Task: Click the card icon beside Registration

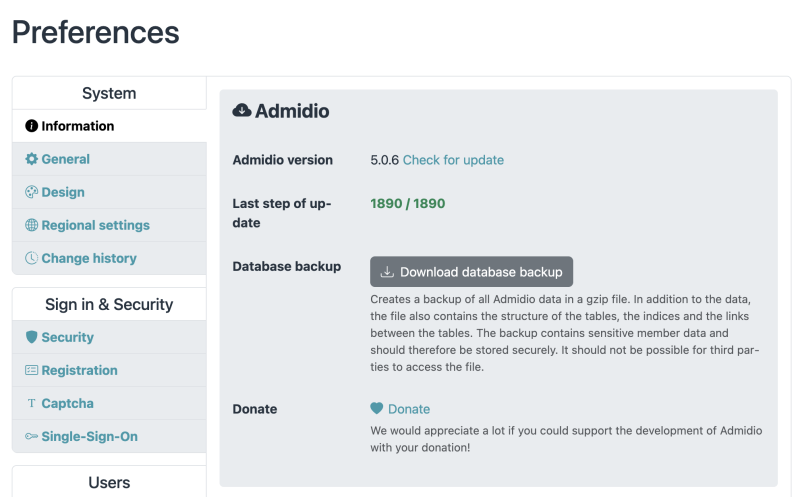Action: 32,370
